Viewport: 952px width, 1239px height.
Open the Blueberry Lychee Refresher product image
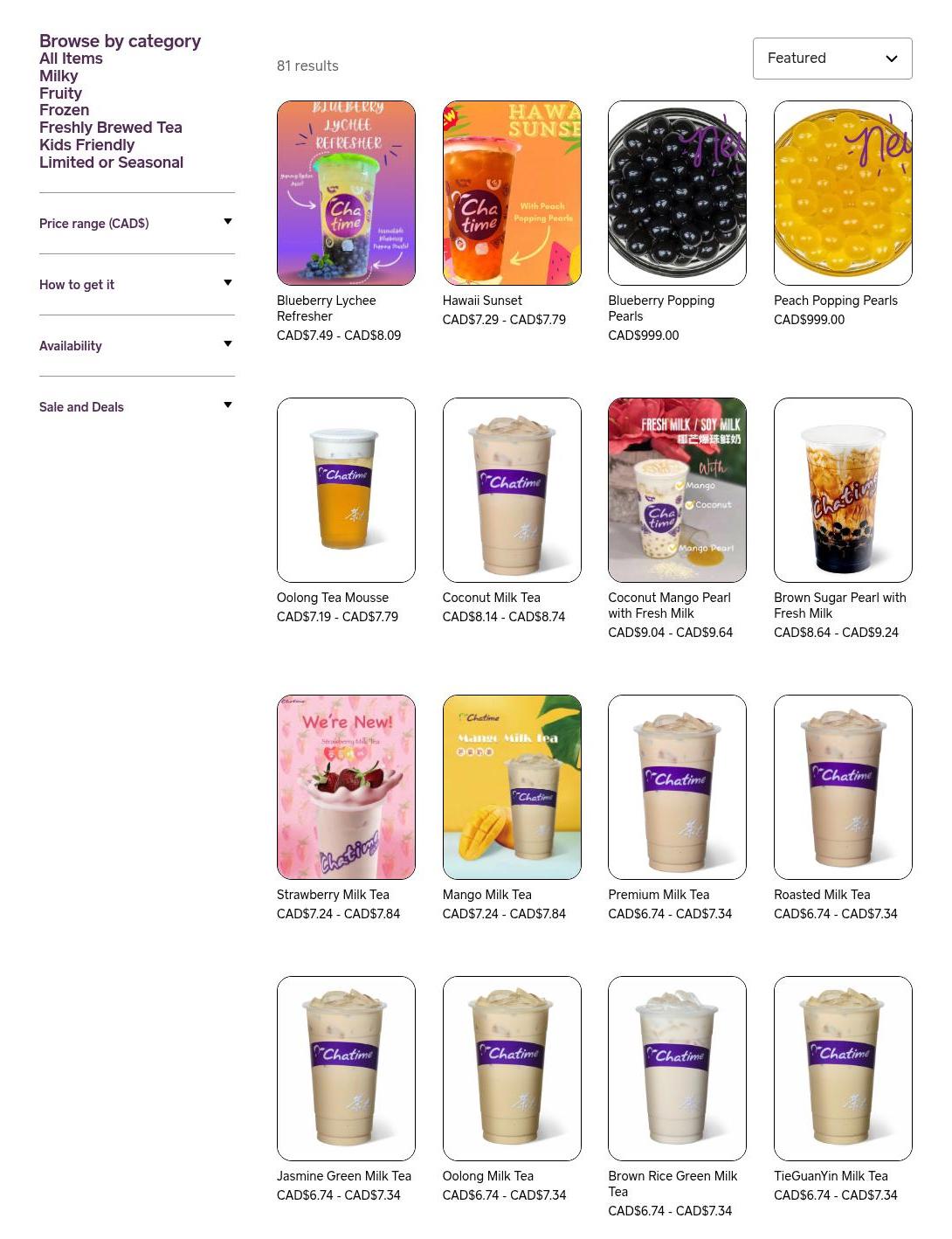click(x=346, y=193)
